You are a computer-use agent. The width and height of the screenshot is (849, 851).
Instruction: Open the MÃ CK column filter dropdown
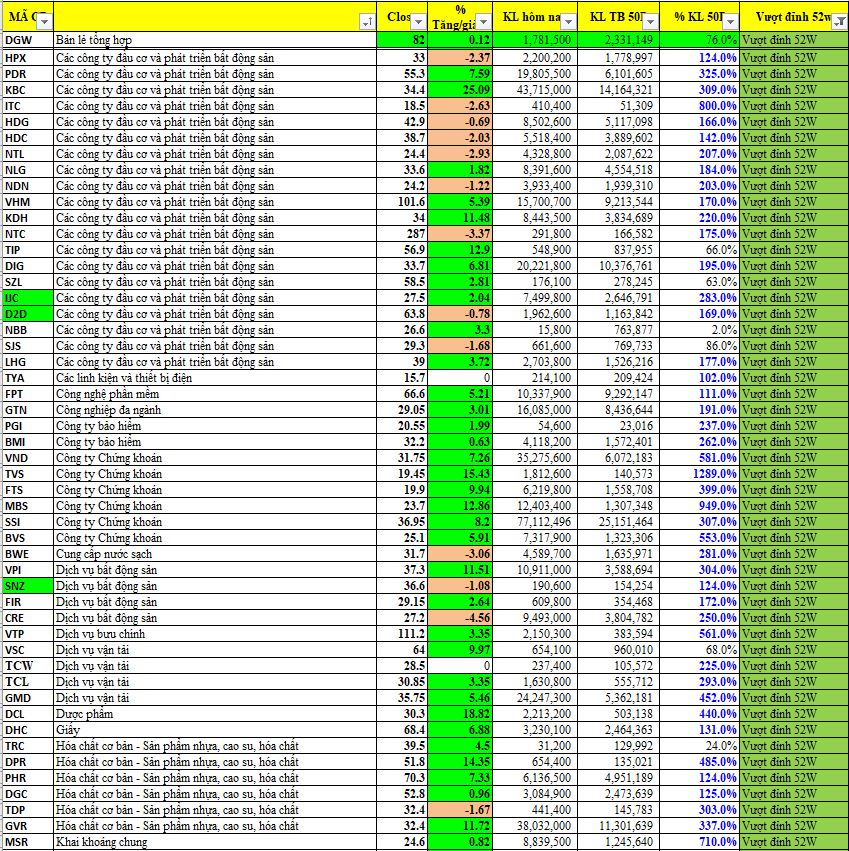pyautogui.click(x=44, y=21)
